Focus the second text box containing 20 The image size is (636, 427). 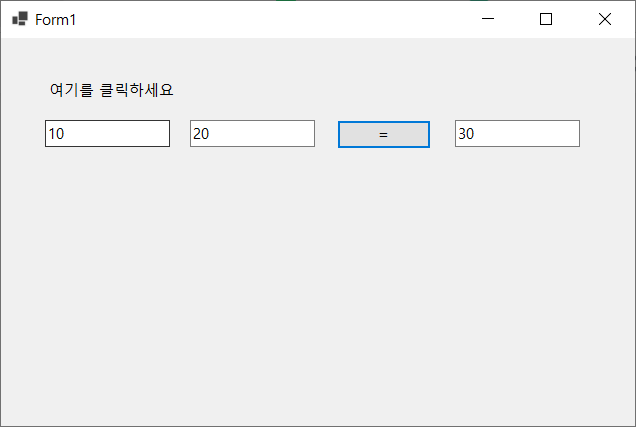click(x=252, y=133)
